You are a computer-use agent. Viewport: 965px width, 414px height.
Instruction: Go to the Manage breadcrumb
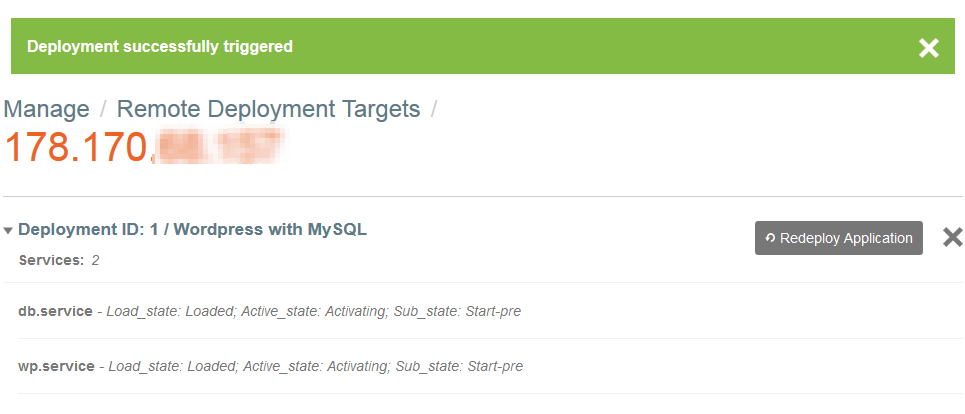tap(46, 109)
